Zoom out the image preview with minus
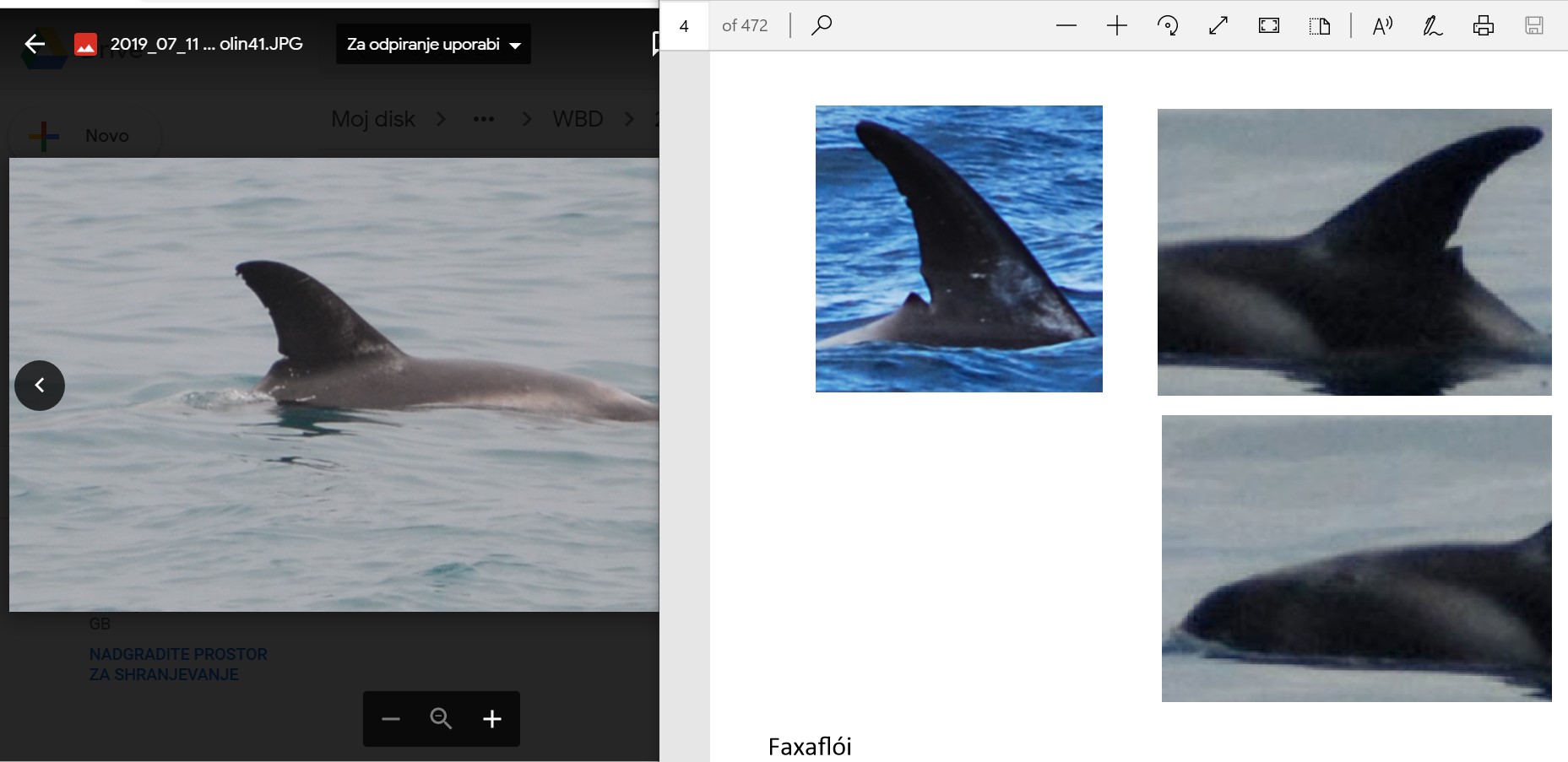The height and width of the screenshot is (762, 1568). pos(390,719)
